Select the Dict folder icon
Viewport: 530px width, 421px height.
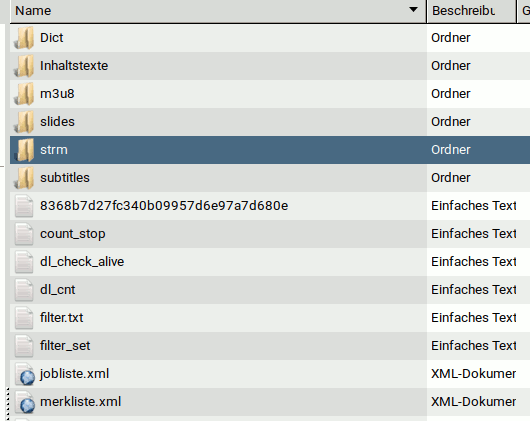(x=24, y=38)
